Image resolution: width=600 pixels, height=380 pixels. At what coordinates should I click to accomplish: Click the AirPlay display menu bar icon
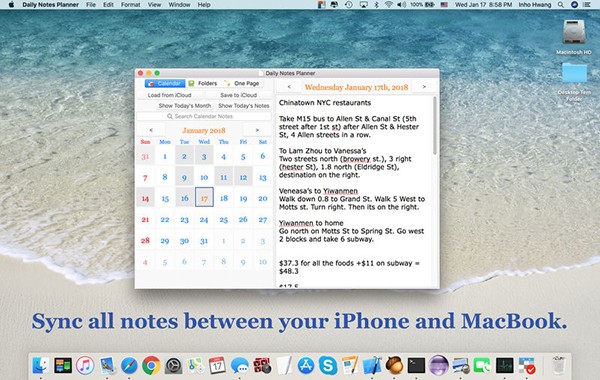pyautogui.click(x=363, y=5)
